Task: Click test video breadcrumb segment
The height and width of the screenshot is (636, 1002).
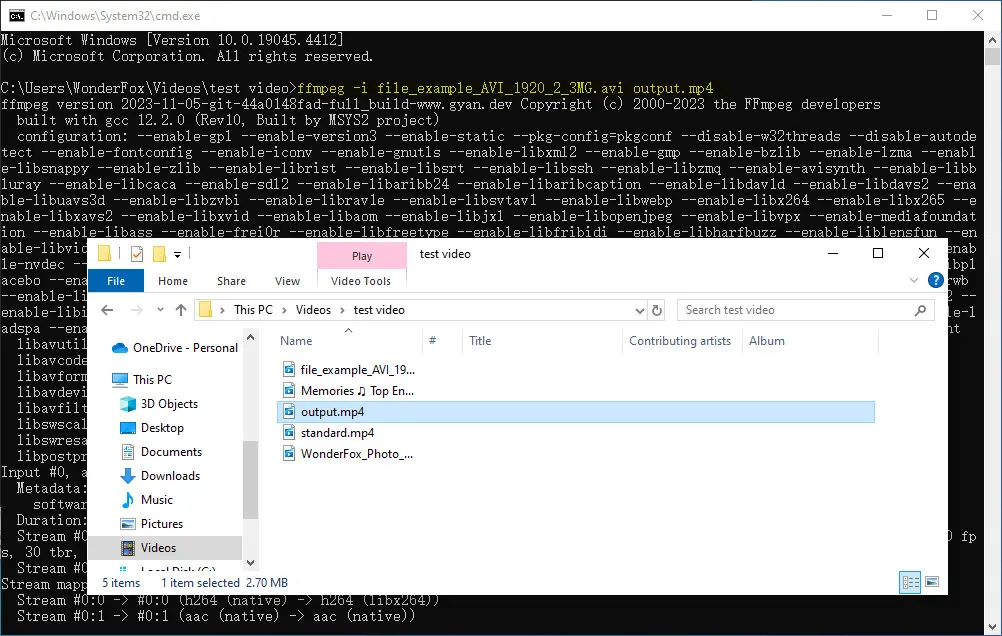Action: click(379, 310)
